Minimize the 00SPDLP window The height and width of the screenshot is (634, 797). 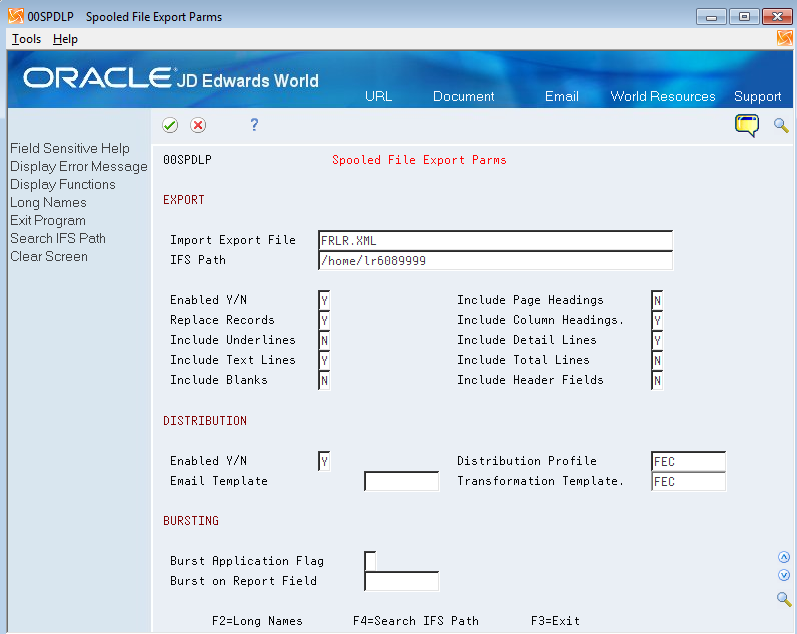click(711, 17)
